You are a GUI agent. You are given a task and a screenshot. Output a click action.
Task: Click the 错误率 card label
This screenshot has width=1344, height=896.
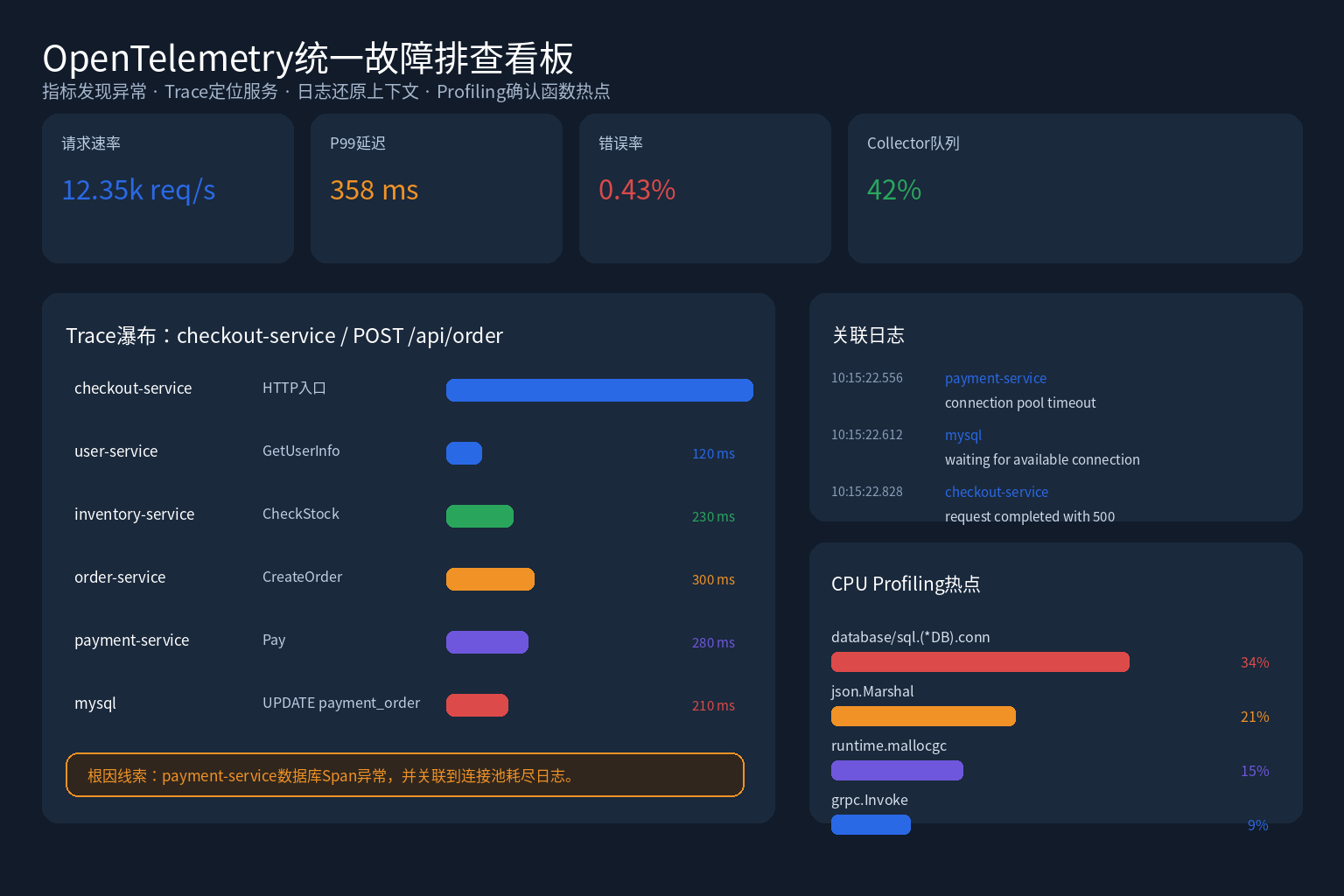(620, 143)
